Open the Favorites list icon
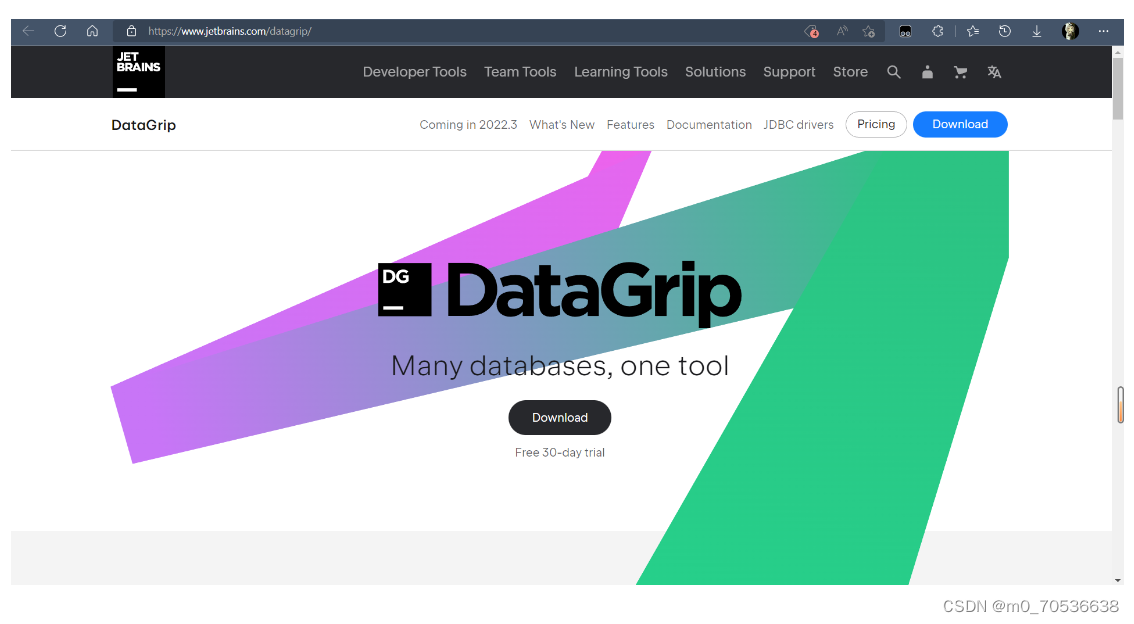This screenshot has width=1134, height=624. (x=973, y=31)
